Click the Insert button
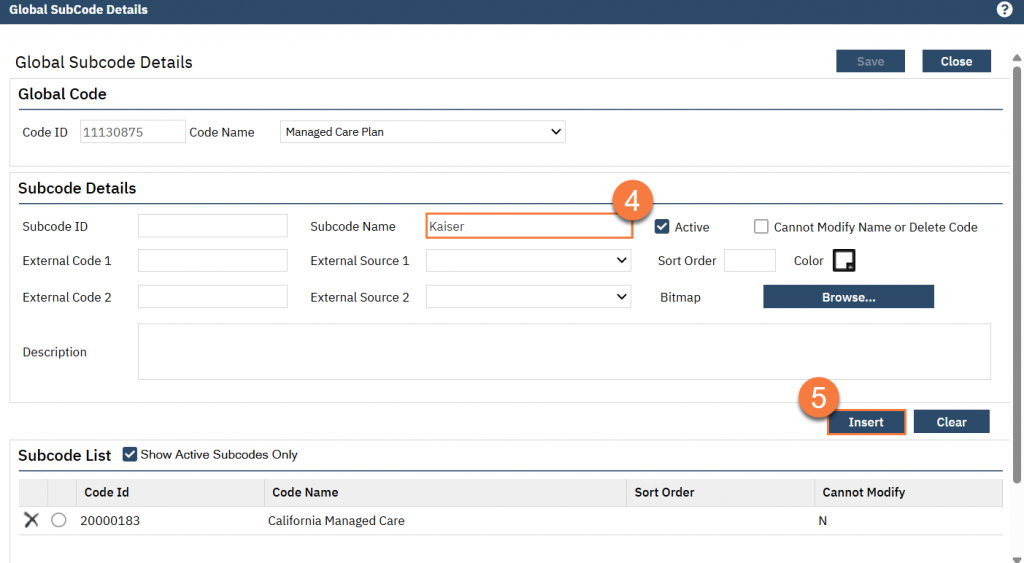Image resolution: width=1024 pixels, height=563 pixels. tap(866, 422)
